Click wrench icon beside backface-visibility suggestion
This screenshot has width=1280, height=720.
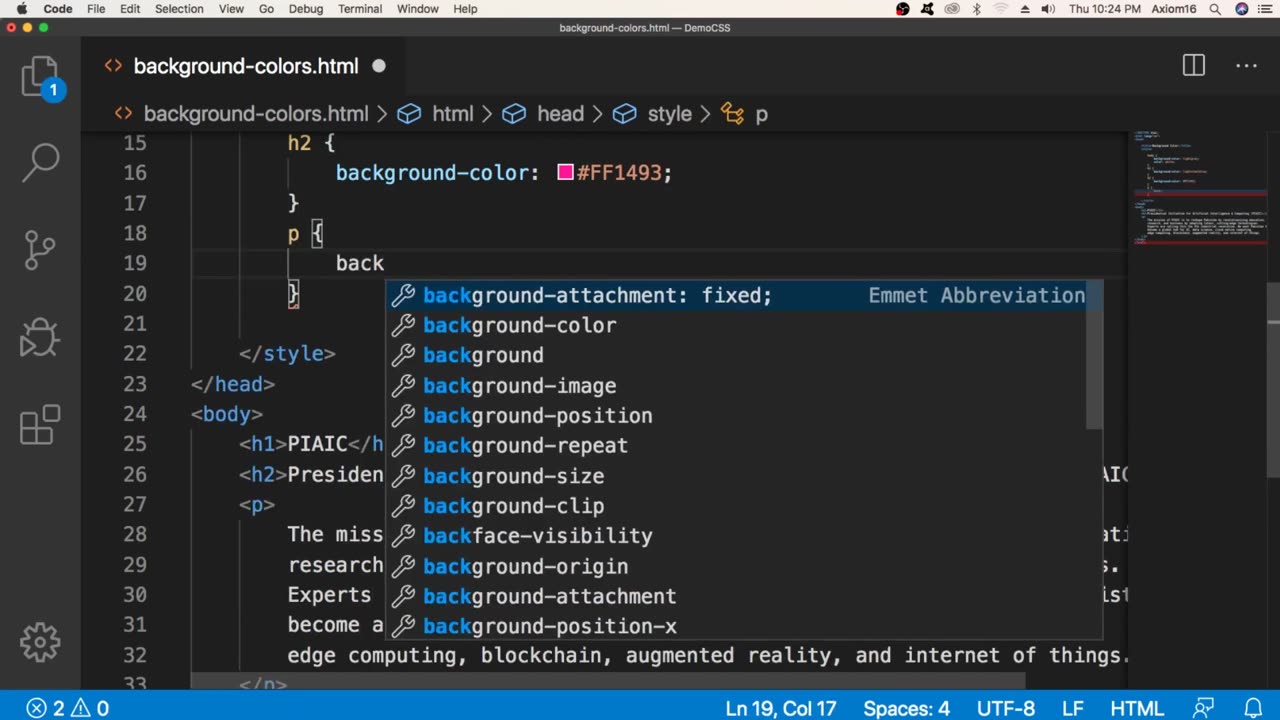pos(403,536)
